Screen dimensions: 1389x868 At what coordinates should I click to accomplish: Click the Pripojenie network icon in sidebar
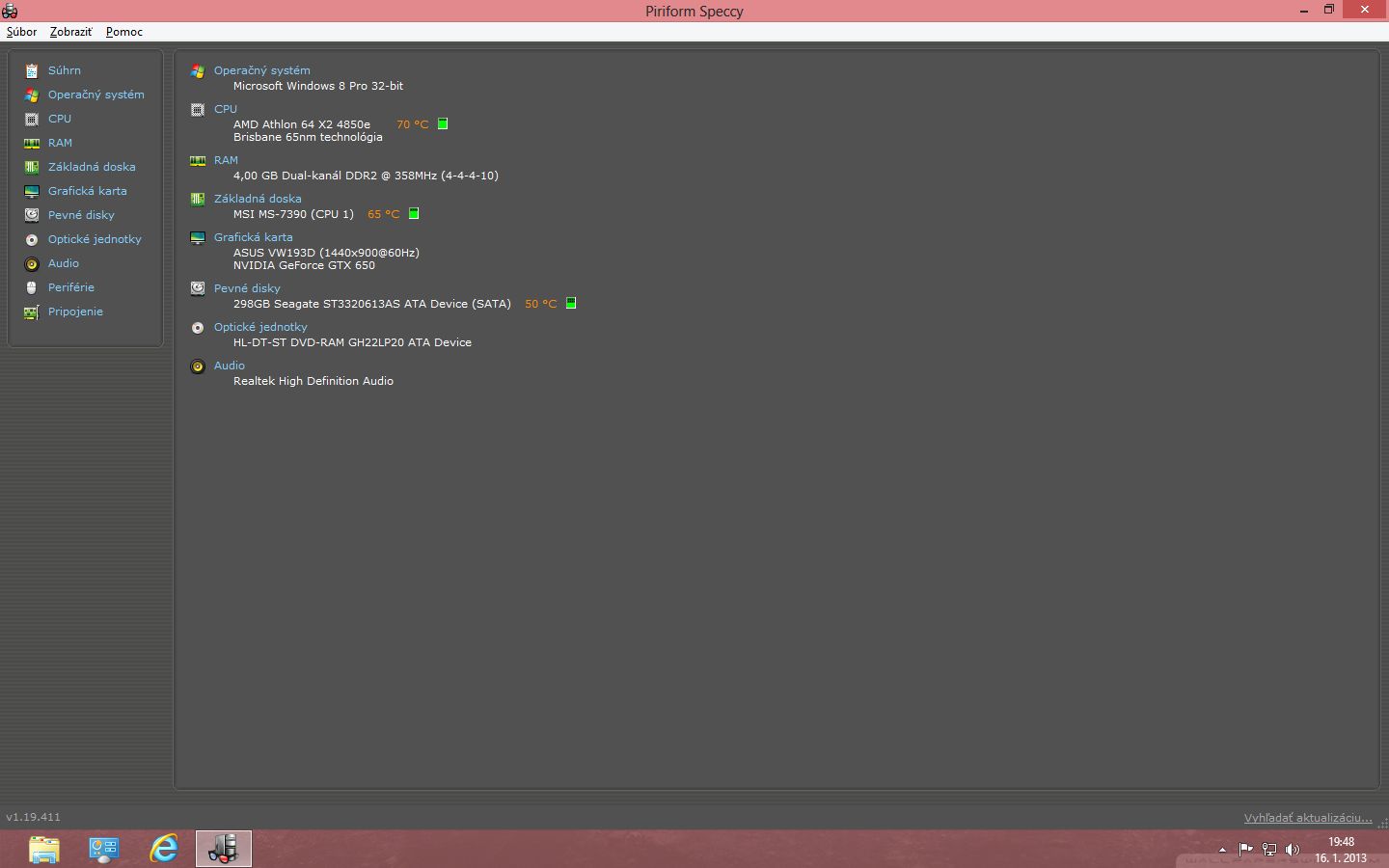[x=32, y=312]
